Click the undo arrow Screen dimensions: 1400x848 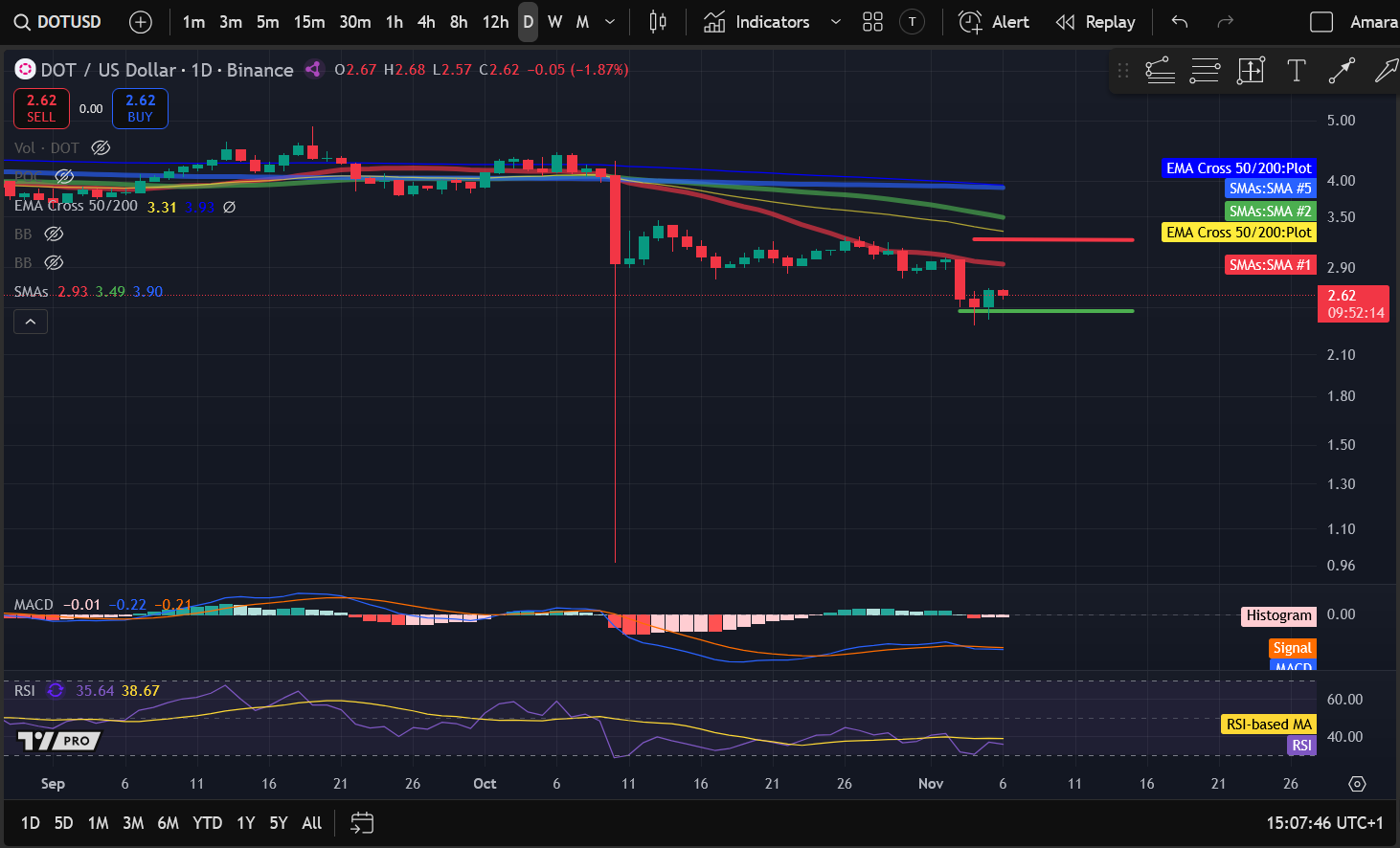[1179, 21]
